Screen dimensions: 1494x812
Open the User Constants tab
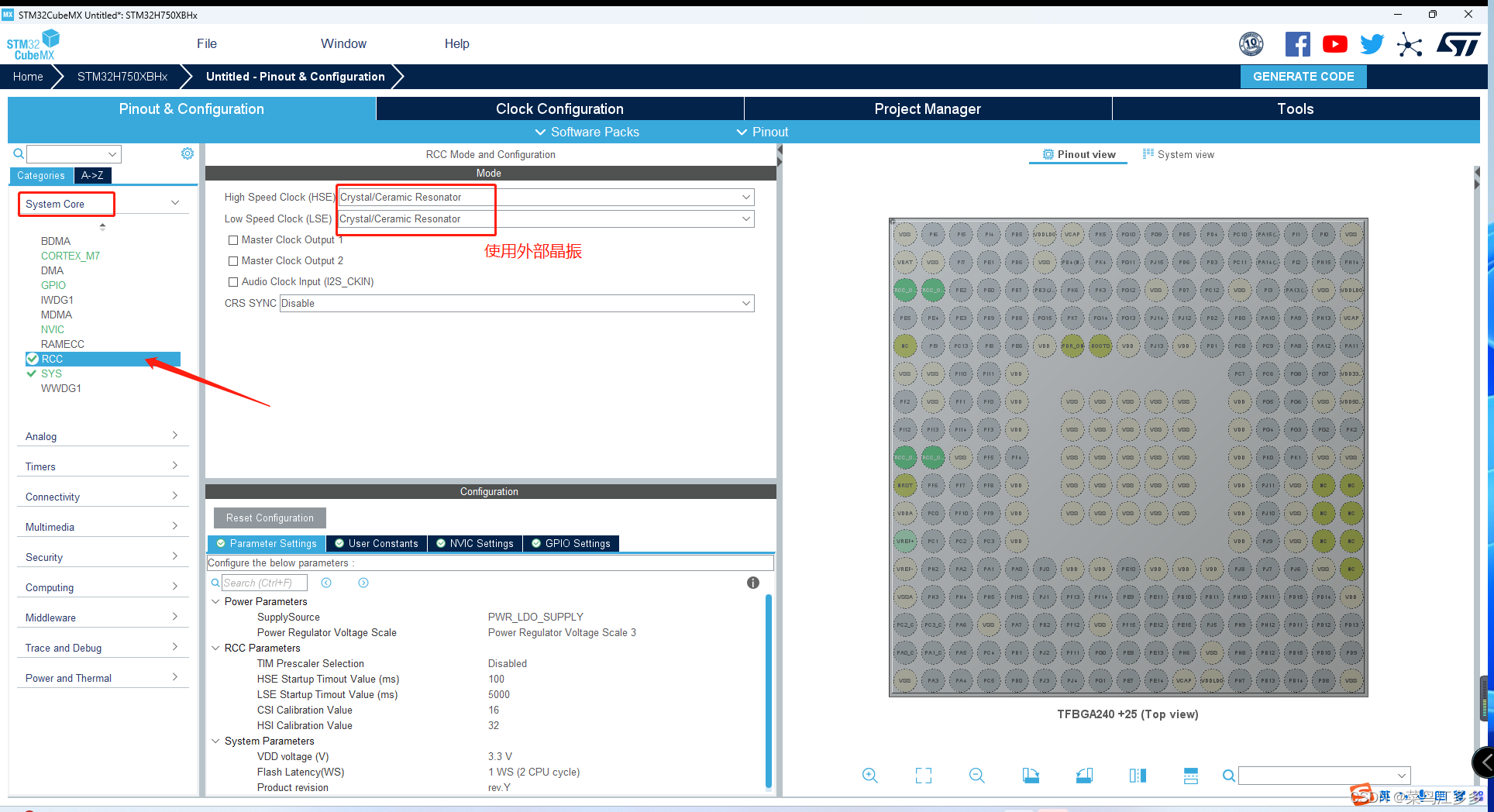[376, 544]
